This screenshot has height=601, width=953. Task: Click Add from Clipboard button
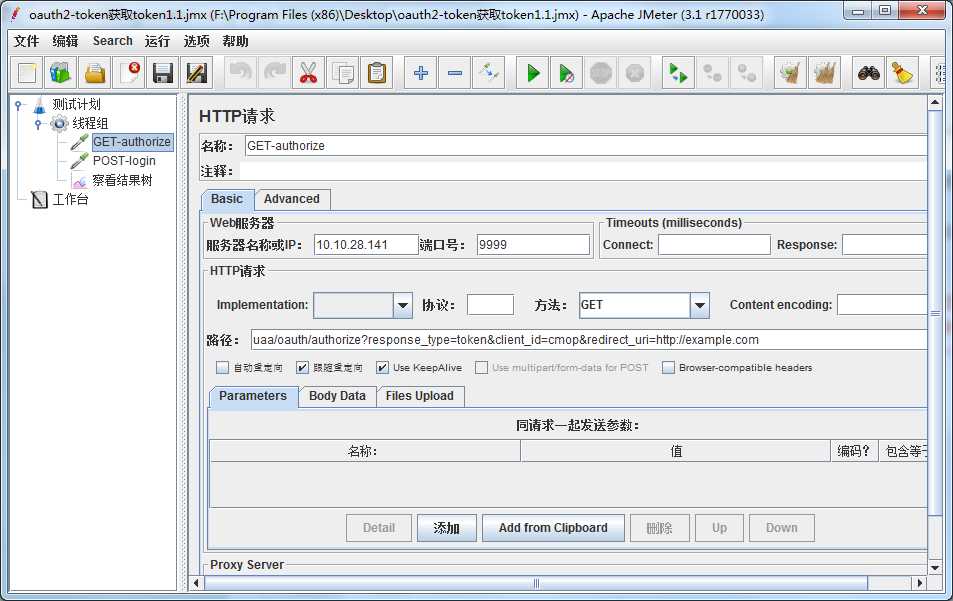pyautogui.click(x=553, y=528)
